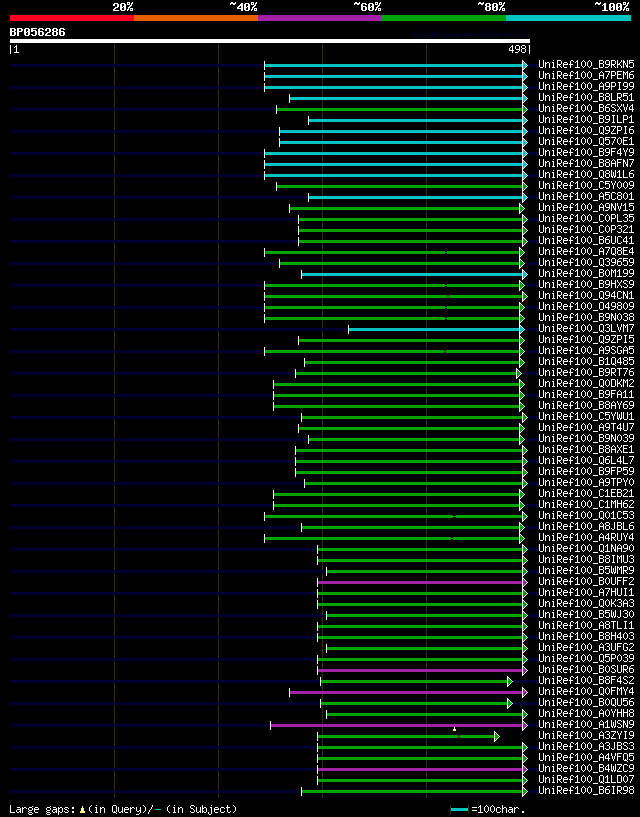Click the UniRef100_B6UC41 label
The height and width of the screenshot is (817, 640).
586,240
